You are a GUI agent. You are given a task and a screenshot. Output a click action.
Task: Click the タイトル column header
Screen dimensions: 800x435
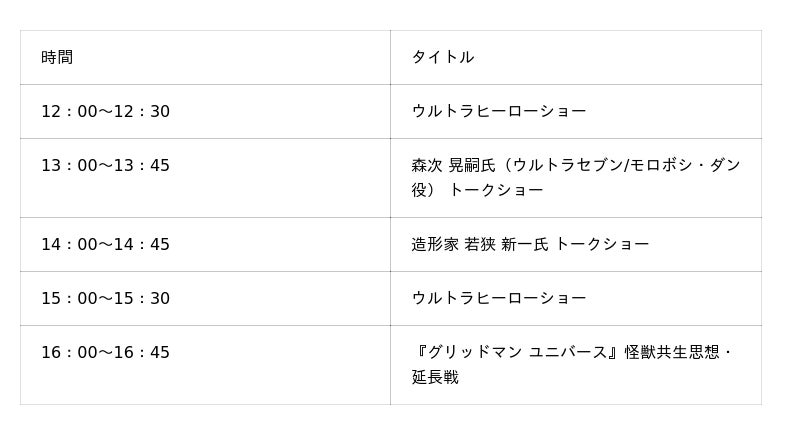pos(442,57)
